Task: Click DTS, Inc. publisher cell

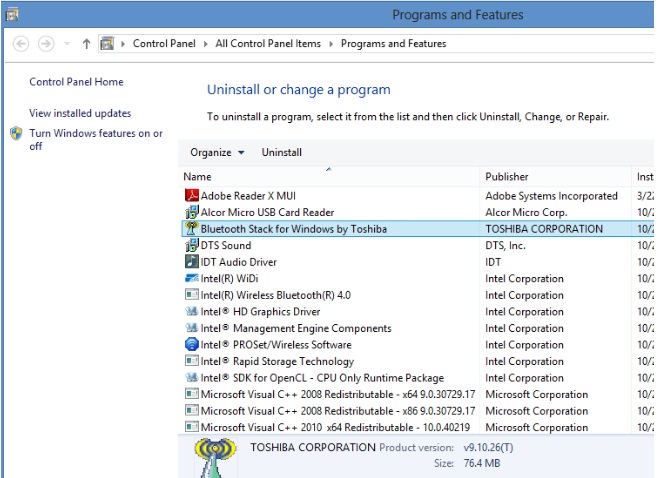Action: (x=505, y=246)
